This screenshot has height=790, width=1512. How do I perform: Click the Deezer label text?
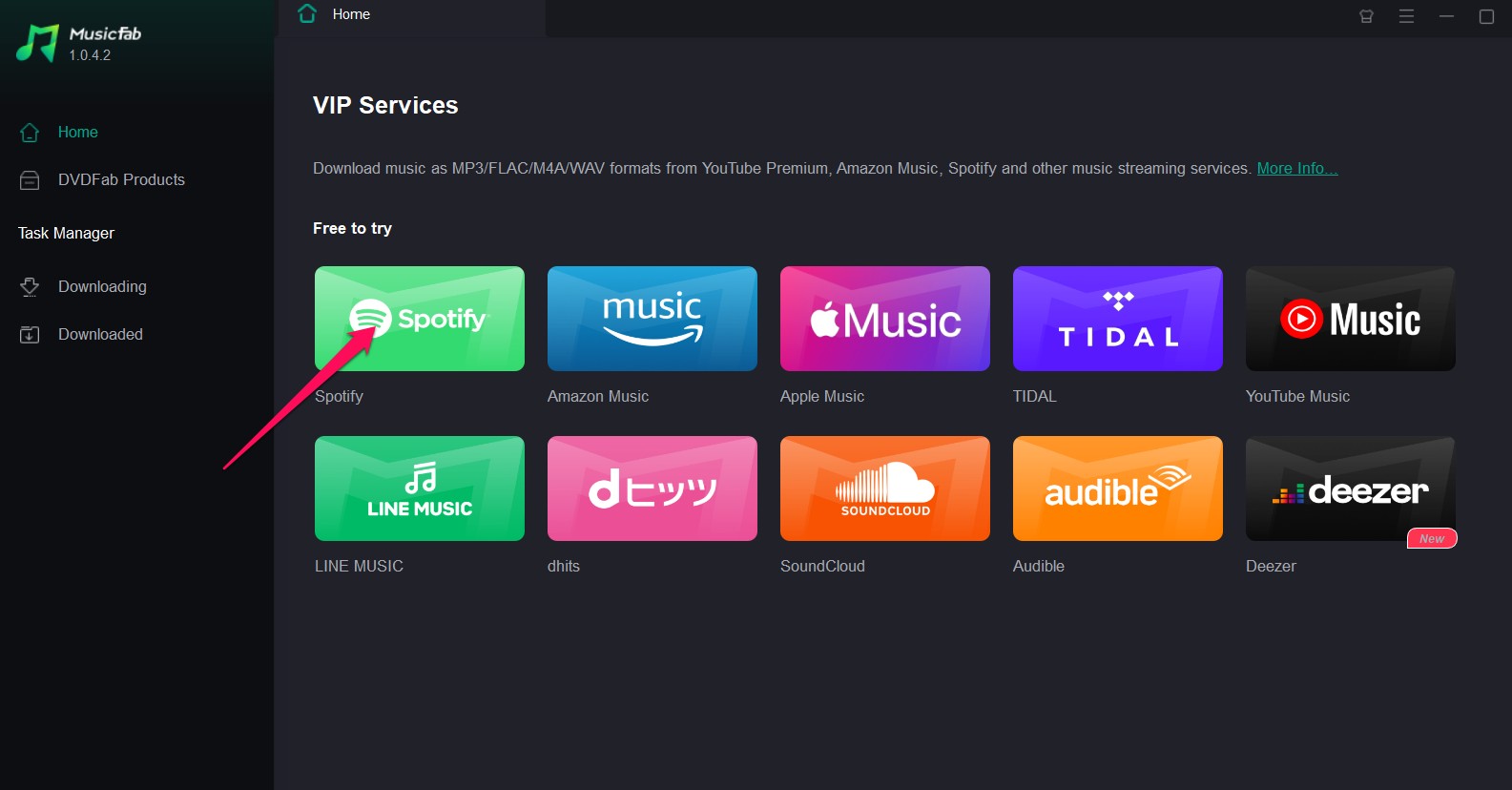(1271, 566)
